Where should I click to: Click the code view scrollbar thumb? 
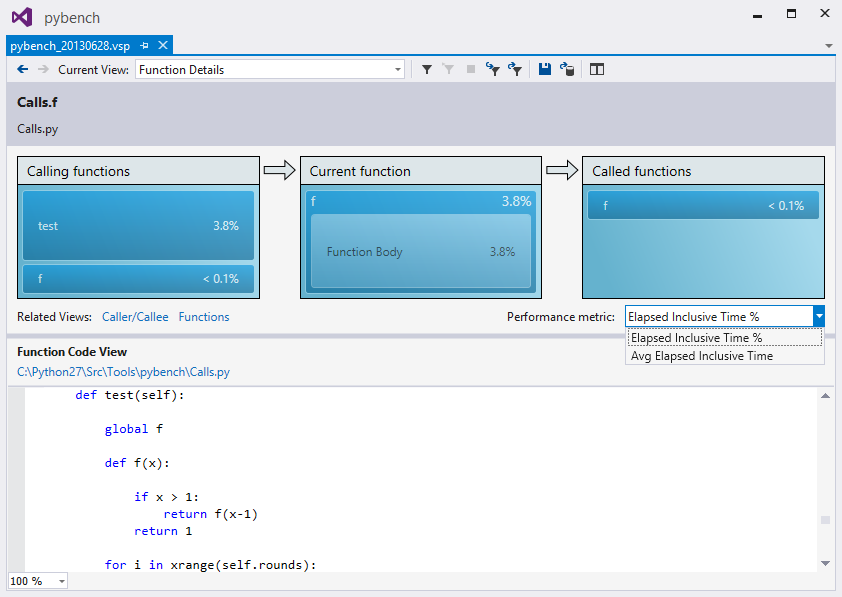pyautogui.click(x=825, y=520)
